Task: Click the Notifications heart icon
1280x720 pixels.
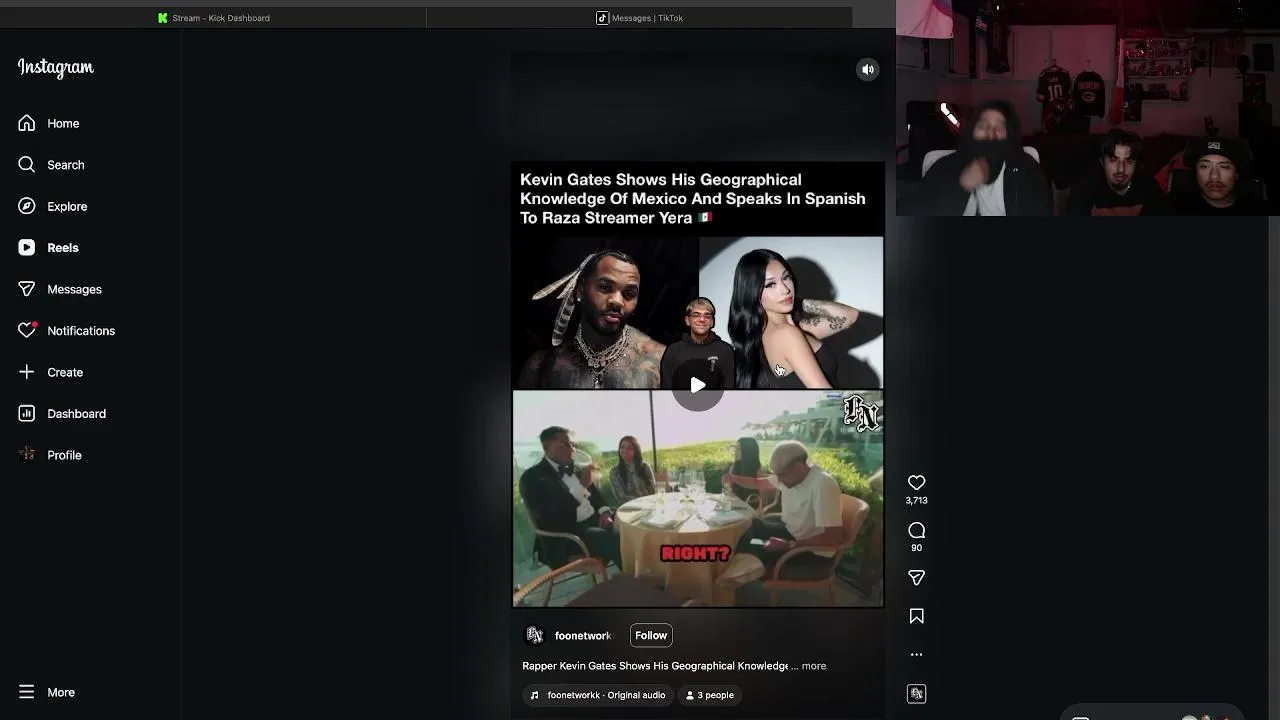Action: tap(27, 330)
